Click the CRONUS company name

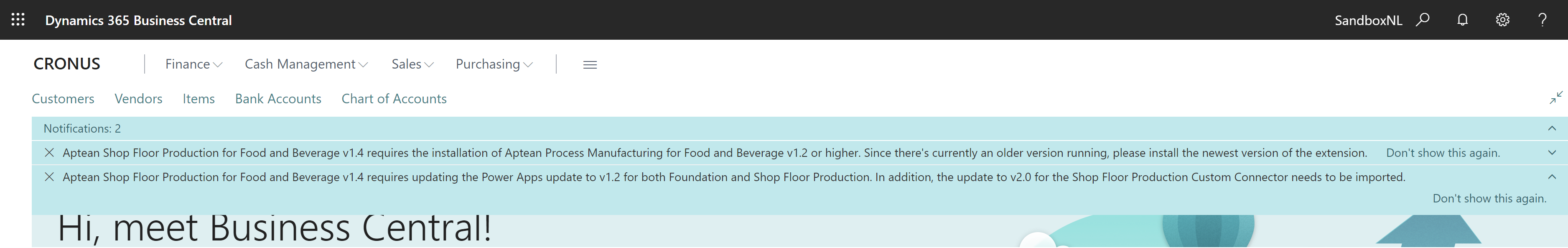pos(67,64)
